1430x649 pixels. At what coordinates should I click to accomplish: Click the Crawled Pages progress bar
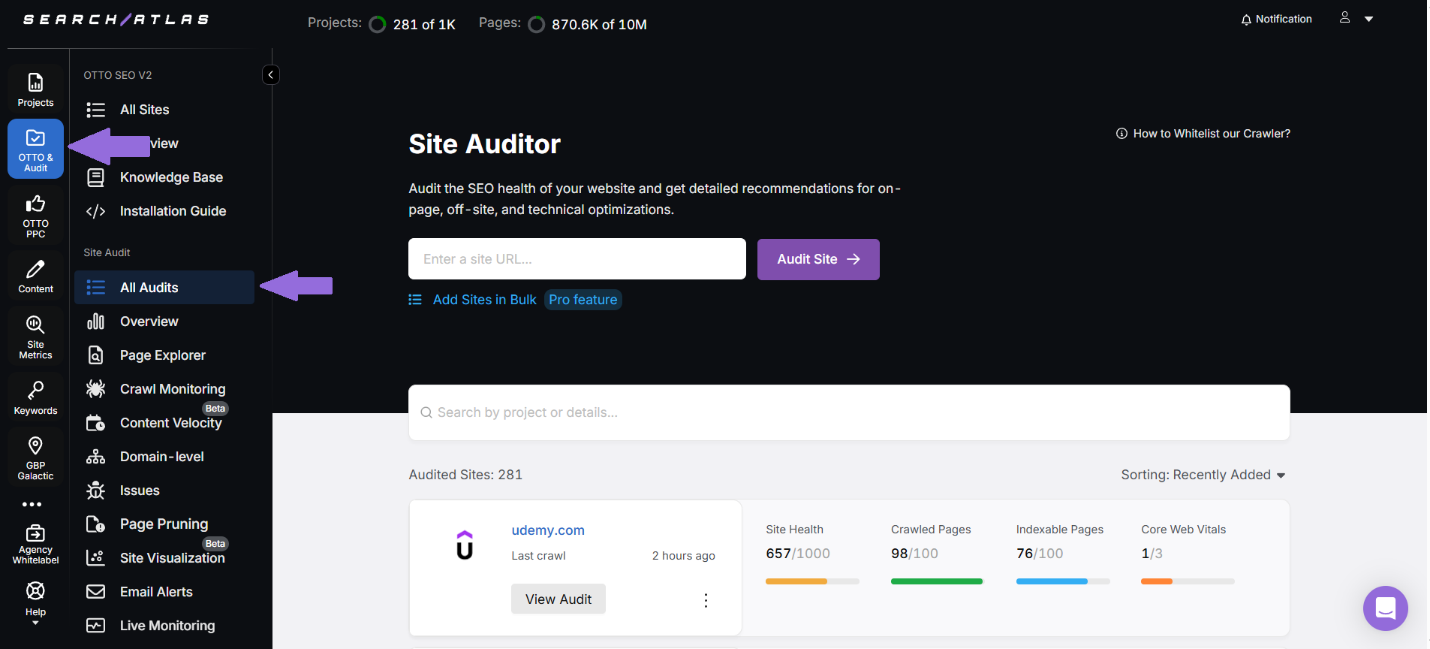[937, 581]
